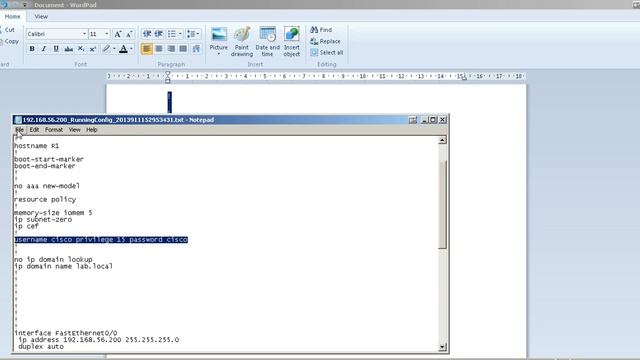Click Find in the Editing group
This screenshot has width=640, height=360.
pos(321,30)
